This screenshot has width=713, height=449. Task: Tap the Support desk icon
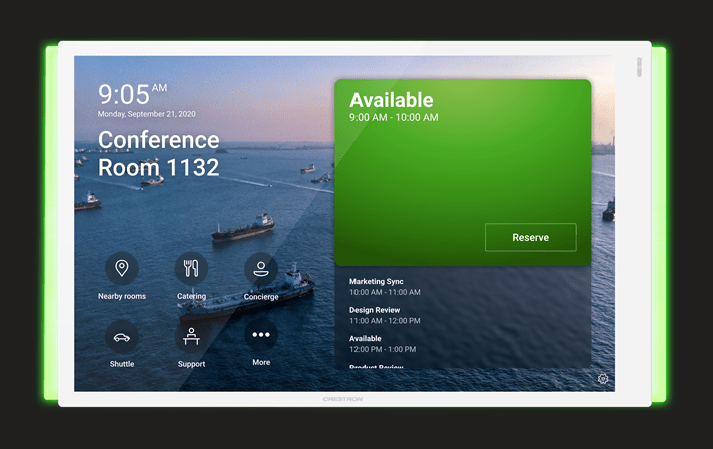pyautogui.click(x=191, y=337)
